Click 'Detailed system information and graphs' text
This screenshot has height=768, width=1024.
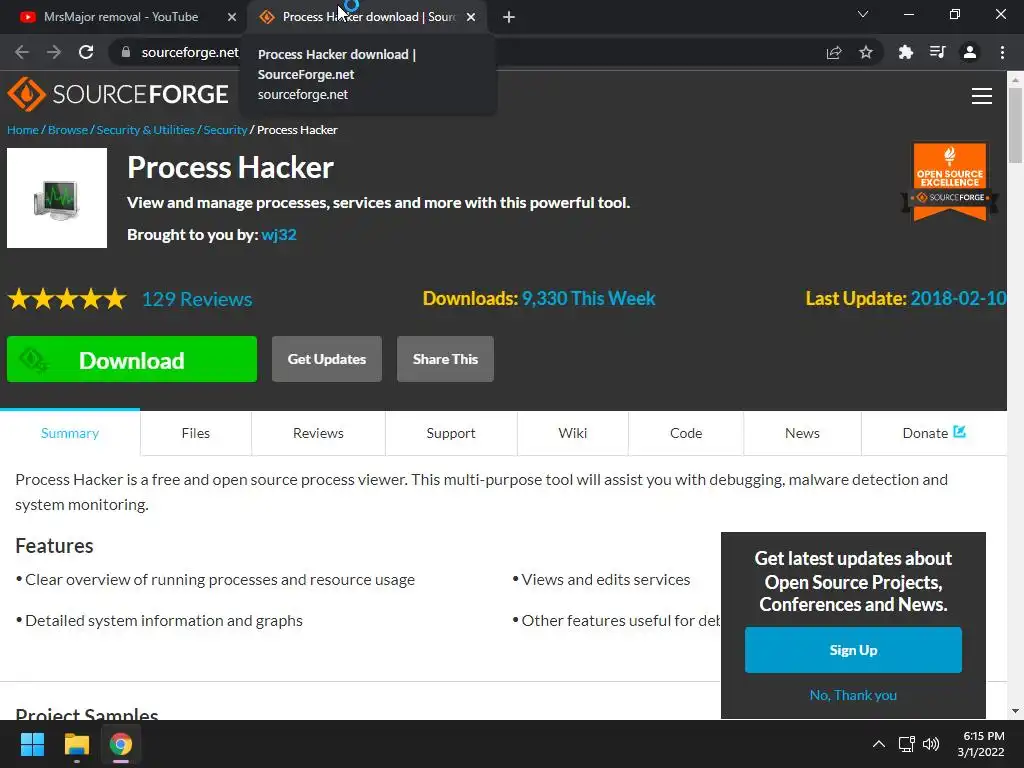164,620
